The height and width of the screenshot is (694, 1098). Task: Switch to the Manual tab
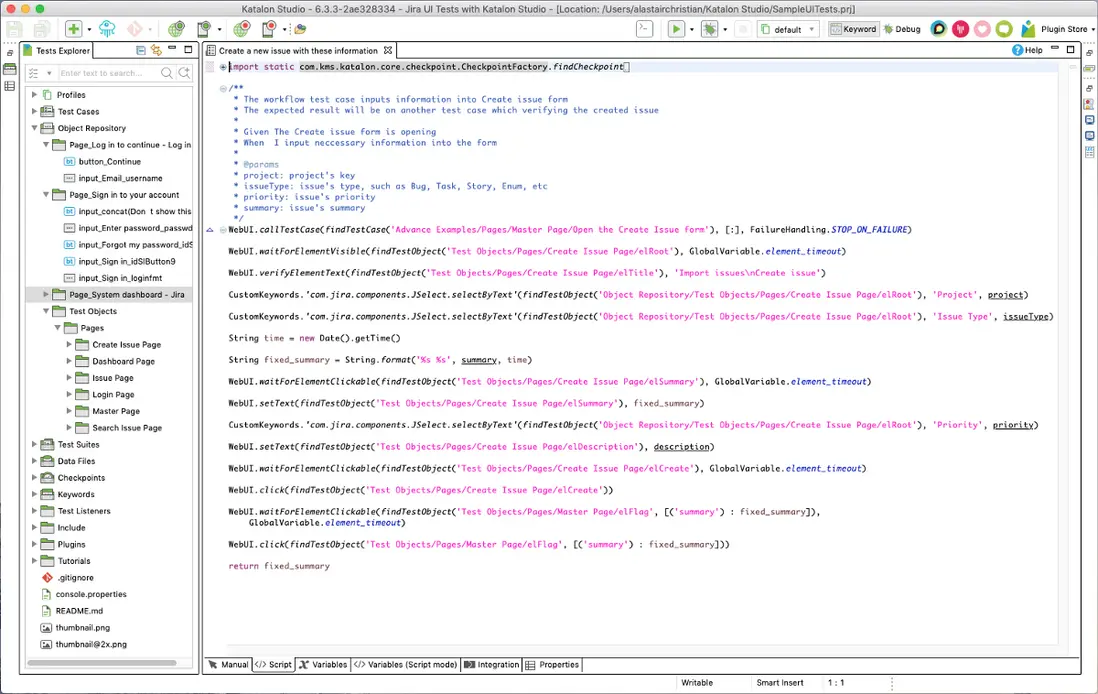228,665
